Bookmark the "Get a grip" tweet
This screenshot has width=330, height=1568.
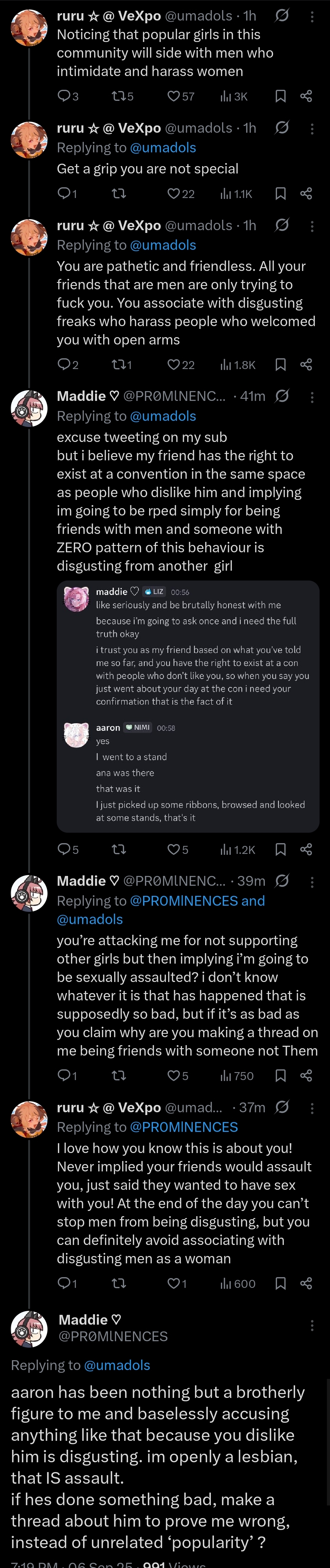(281, 194)
